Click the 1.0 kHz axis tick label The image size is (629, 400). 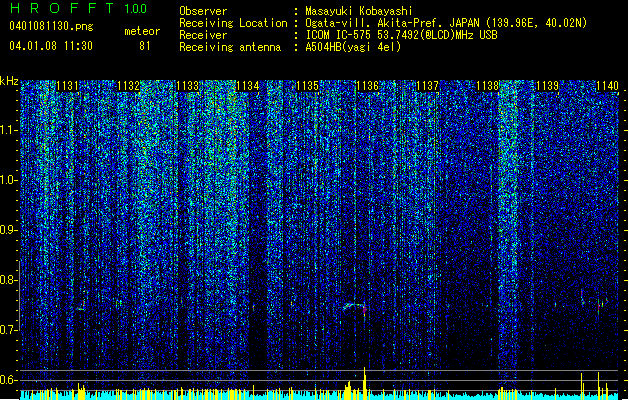[8, 180]
